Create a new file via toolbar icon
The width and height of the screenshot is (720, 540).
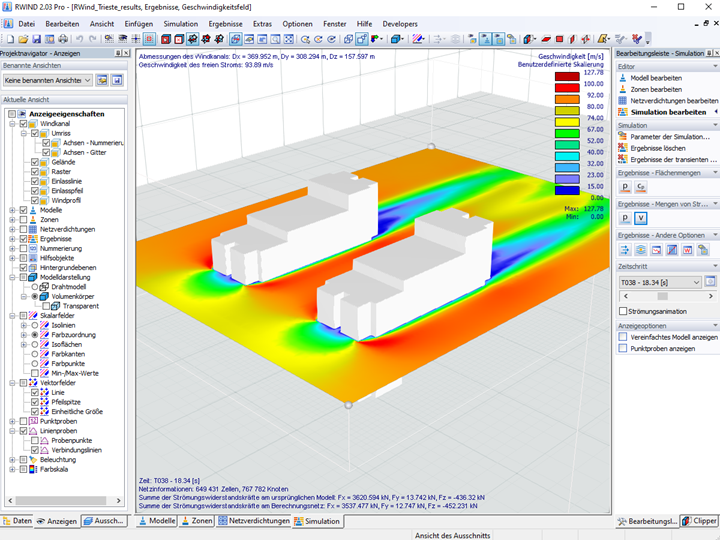tap(10, 39)
